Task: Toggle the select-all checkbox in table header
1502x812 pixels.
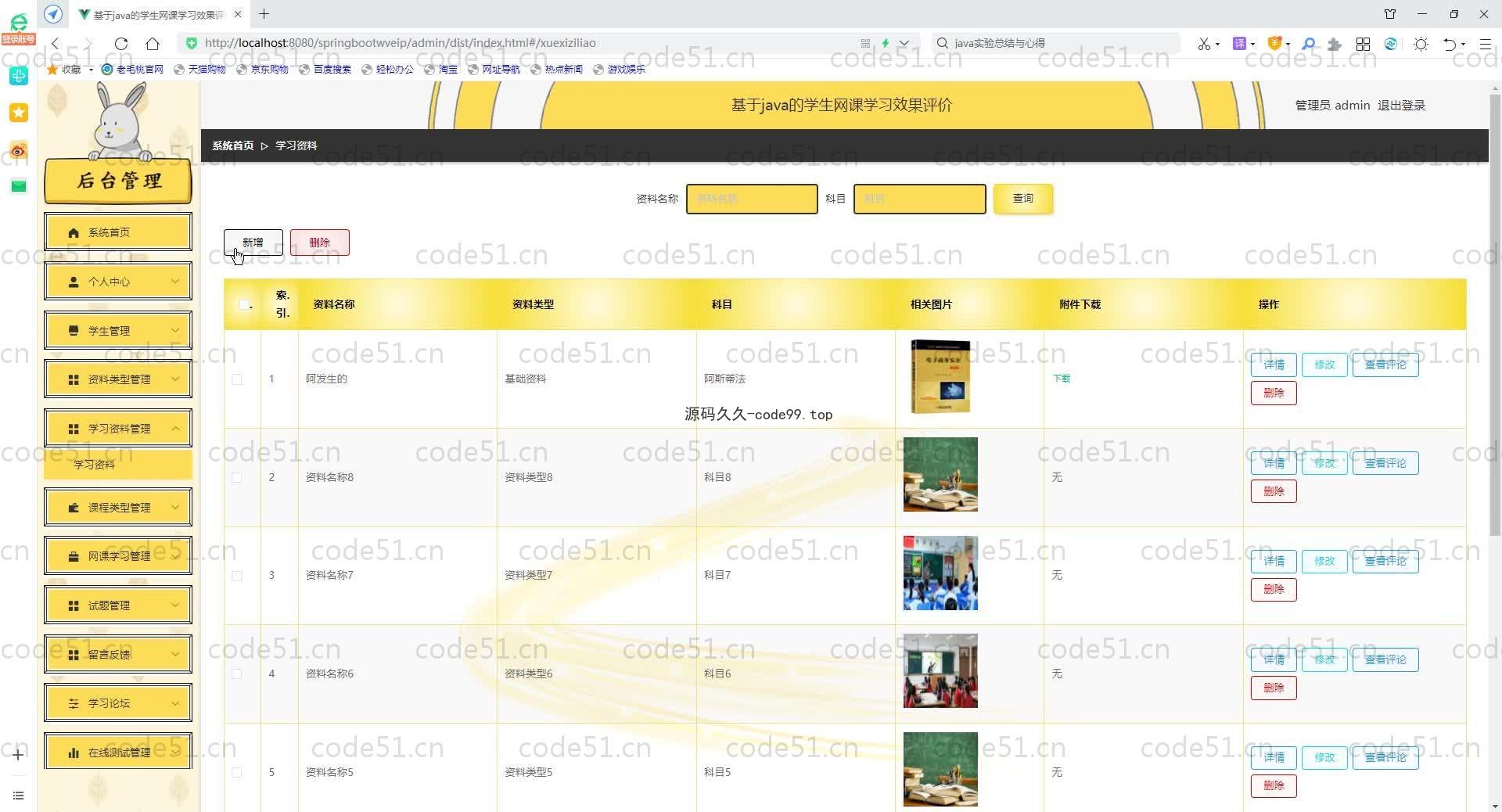Action: (245, 304)
